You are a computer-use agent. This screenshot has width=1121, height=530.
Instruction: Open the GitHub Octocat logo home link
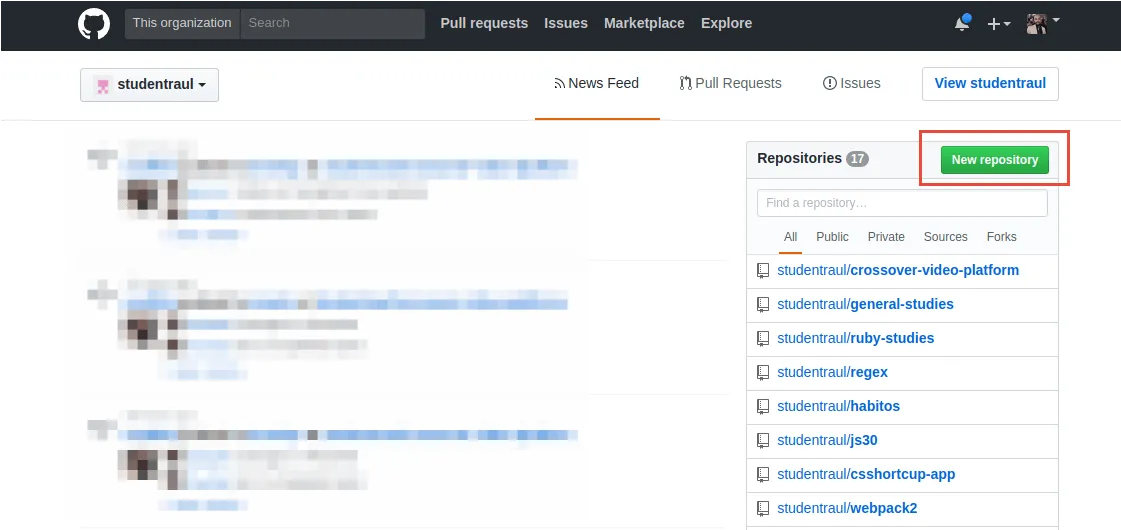tap(94, 24)
